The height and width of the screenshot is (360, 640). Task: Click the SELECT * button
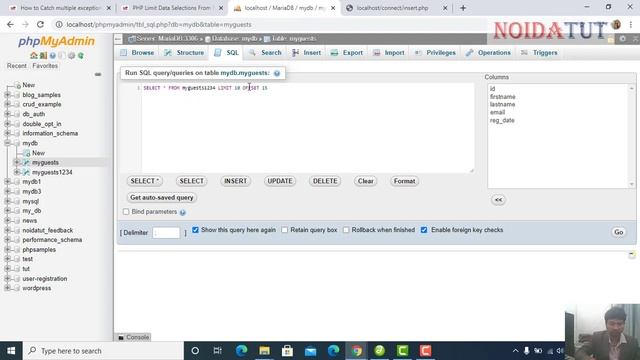coord(144,181)
